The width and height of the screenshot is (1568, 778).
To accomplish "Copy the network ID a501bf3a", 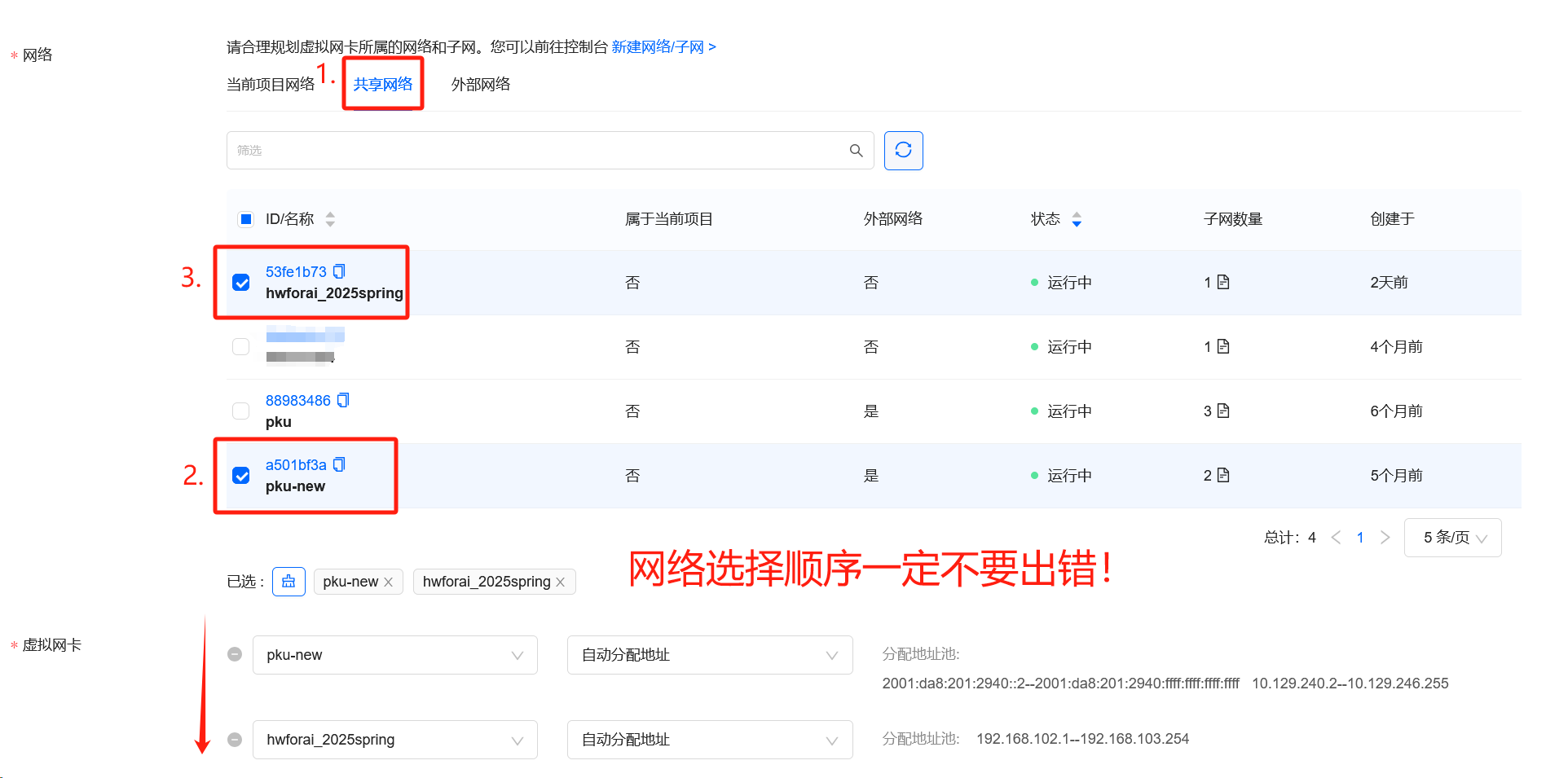I will pos(339,464).
